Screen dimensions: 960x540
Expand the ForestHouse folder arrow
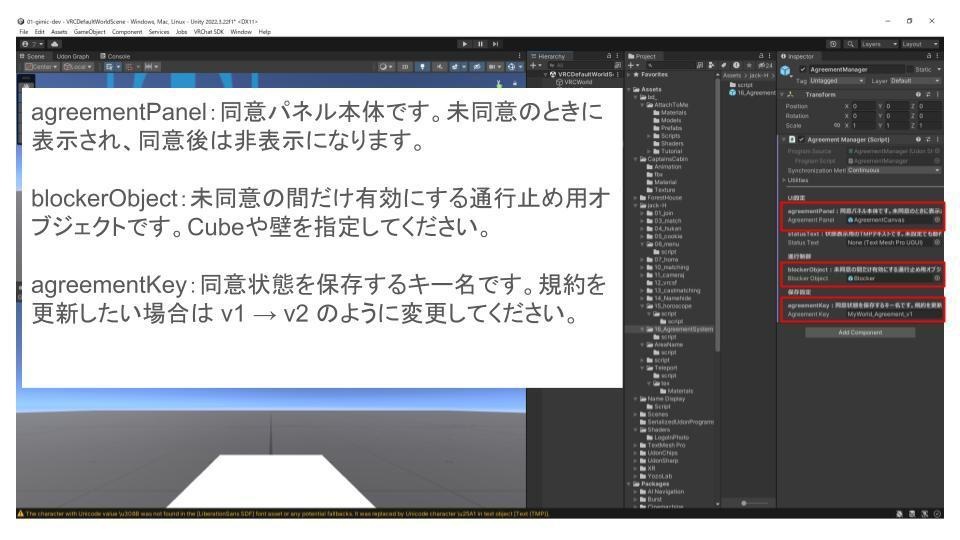637,198
